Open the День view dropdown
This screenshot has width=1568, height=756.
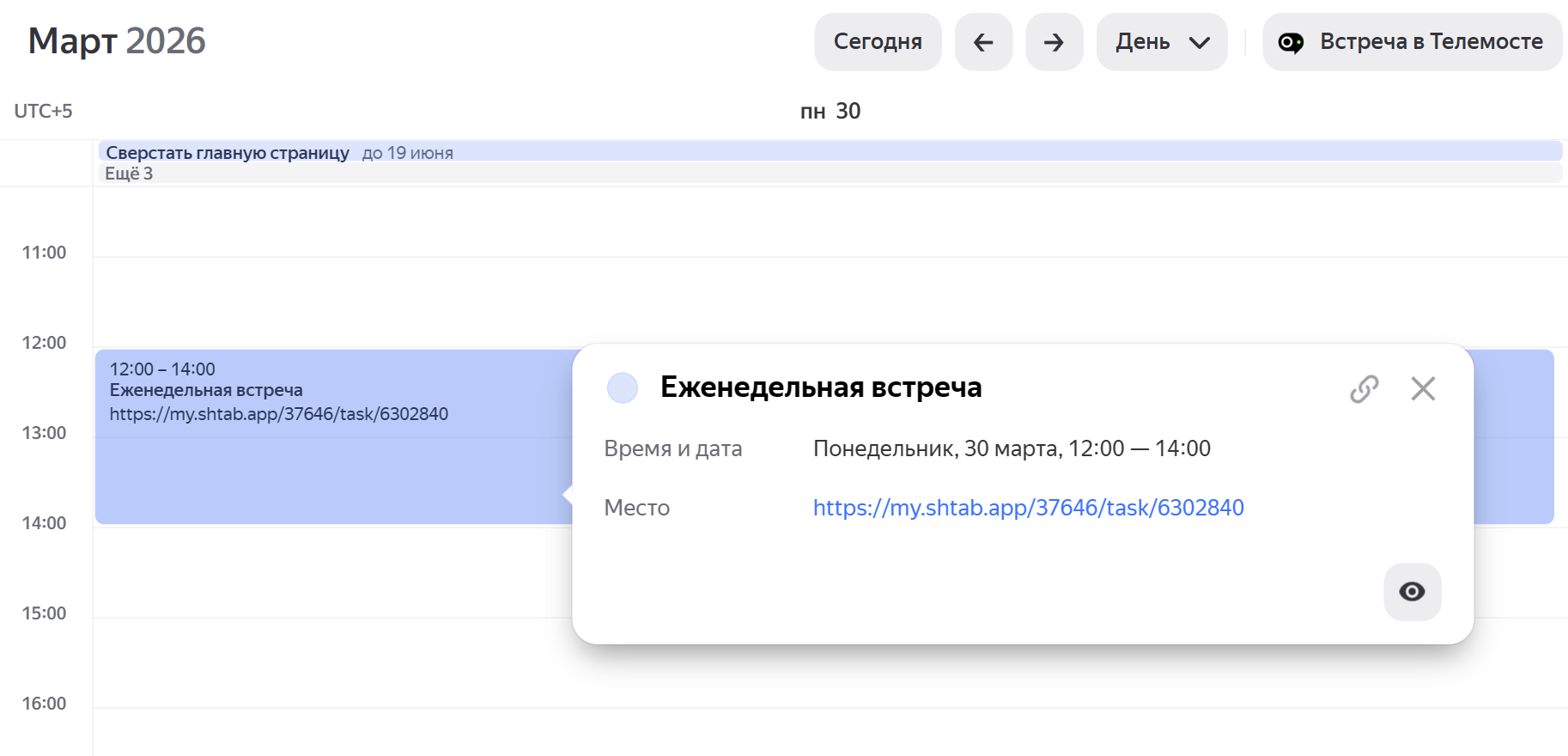pos(1161,42)
